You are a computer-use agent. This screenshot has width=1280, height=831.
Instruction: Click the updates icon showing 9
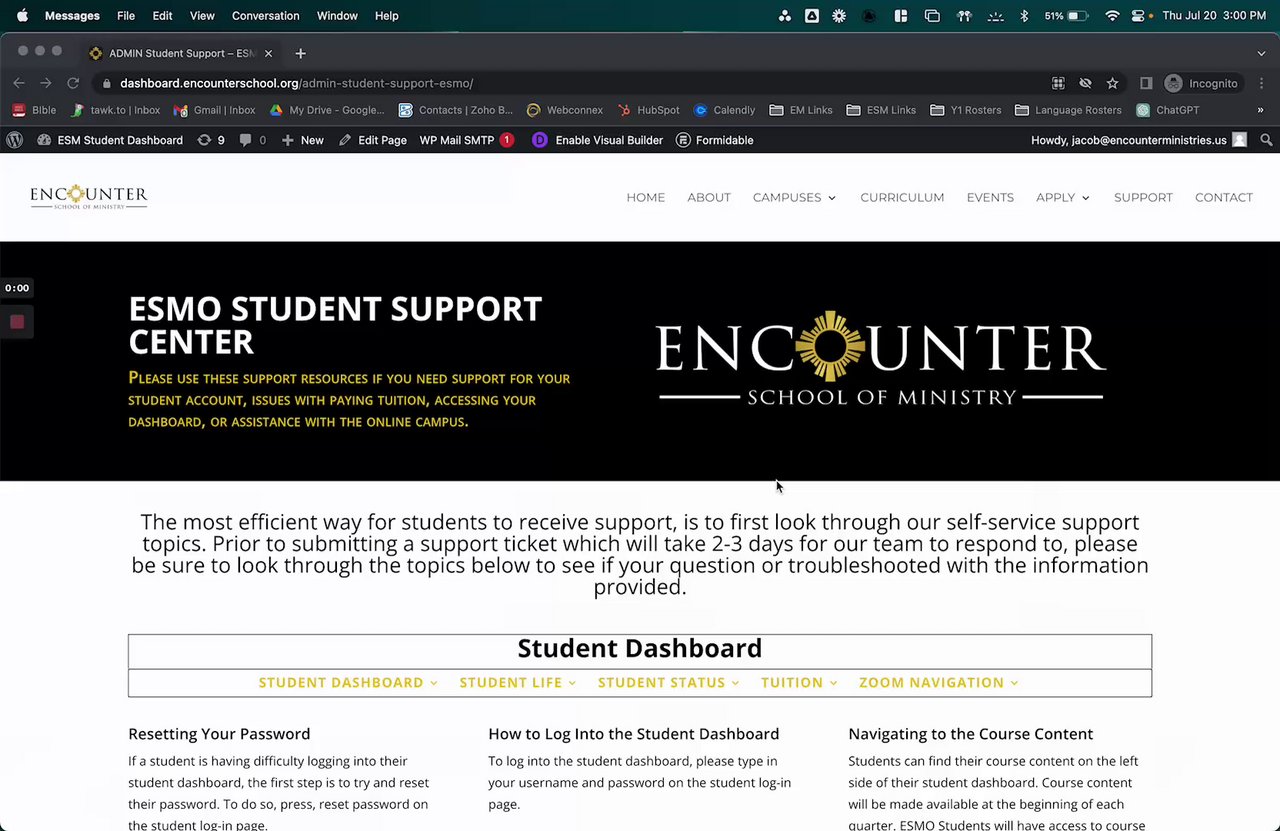[211, 140]
